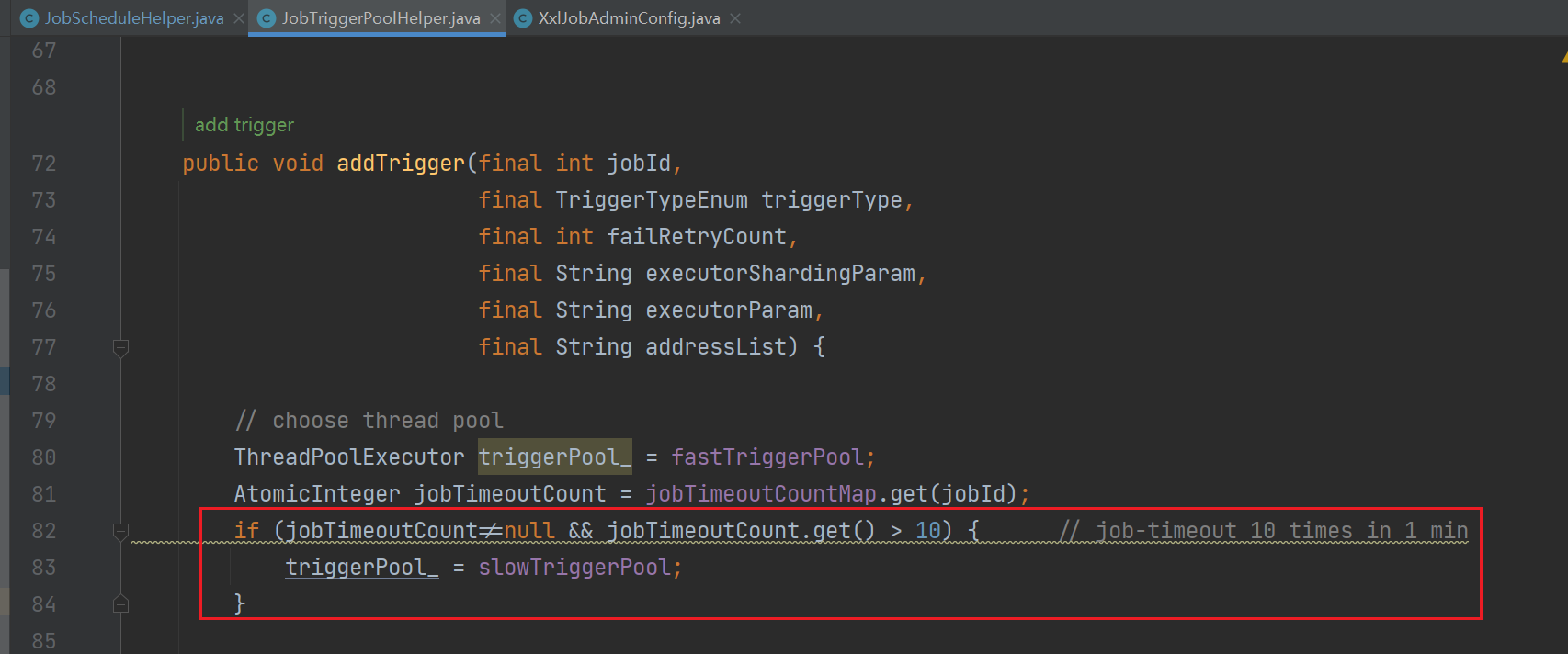Collapse the addTrigger method at line 77
Viewport: 1568px width, 654px height.
click(120, 347)
